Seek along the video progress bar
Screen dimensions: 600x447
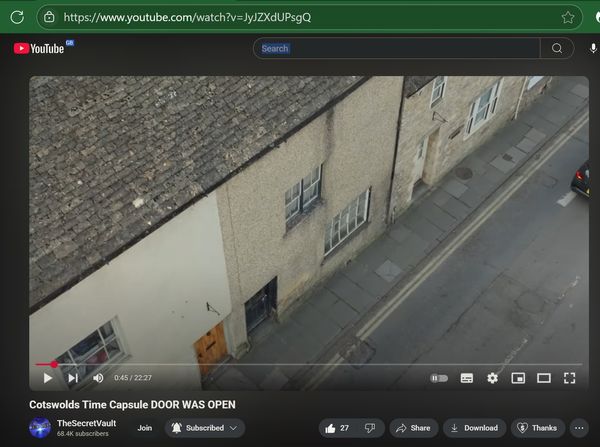tap(309, 364)
